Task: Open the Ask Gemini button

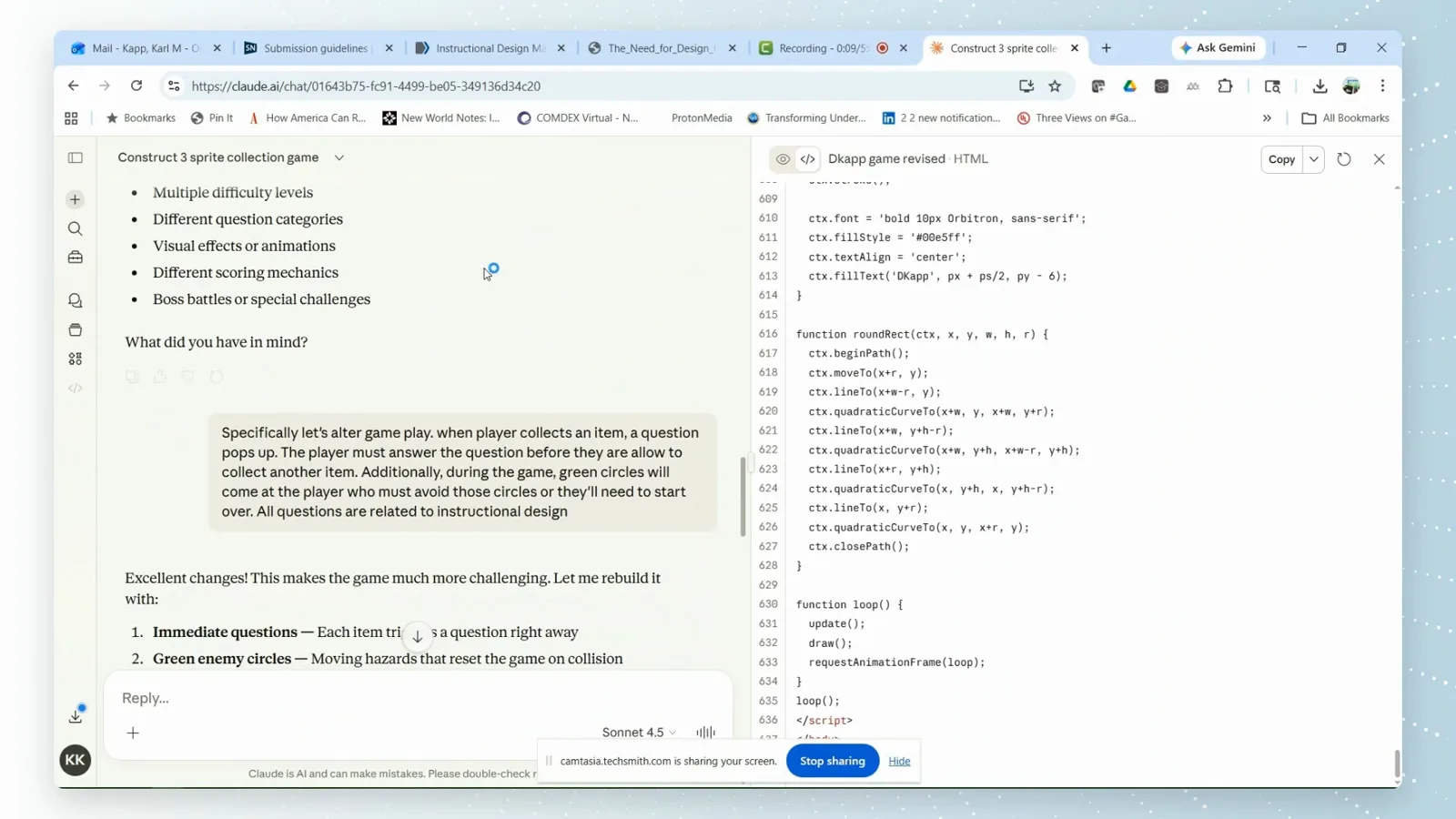Action: coord(1218,47)
